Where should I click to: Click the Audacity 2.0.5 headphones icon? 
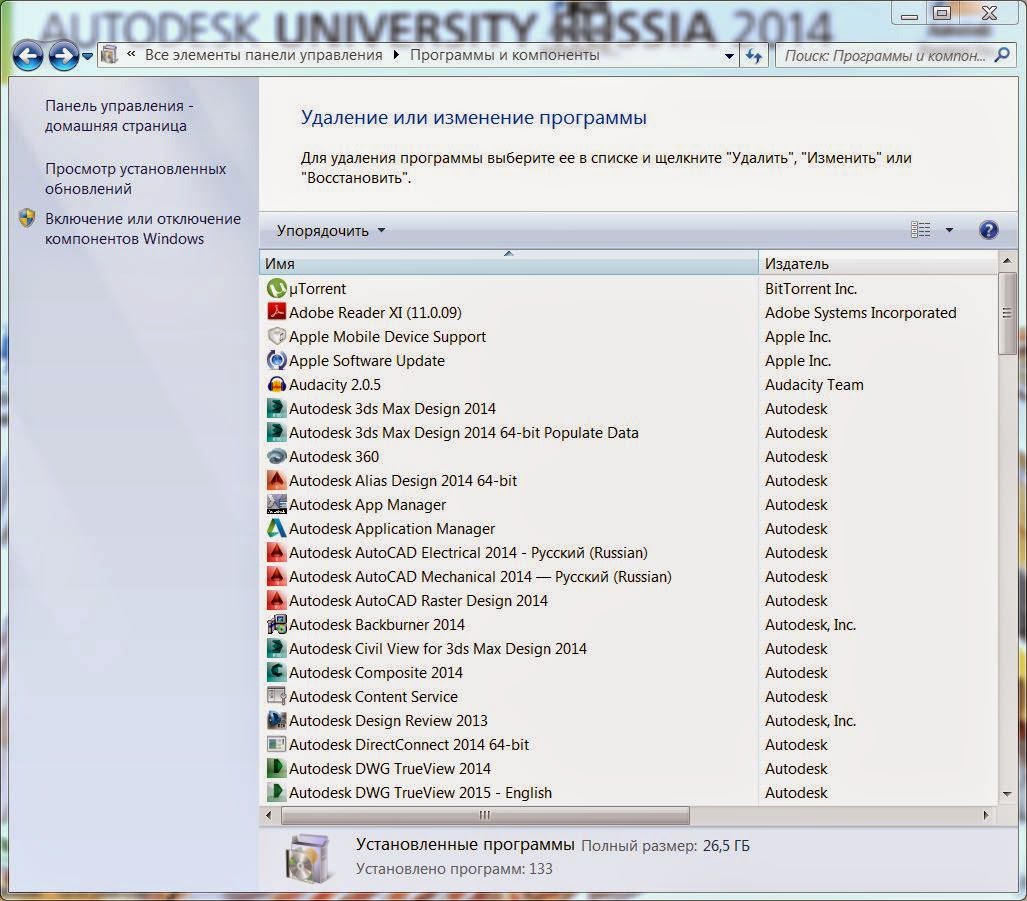276,384
